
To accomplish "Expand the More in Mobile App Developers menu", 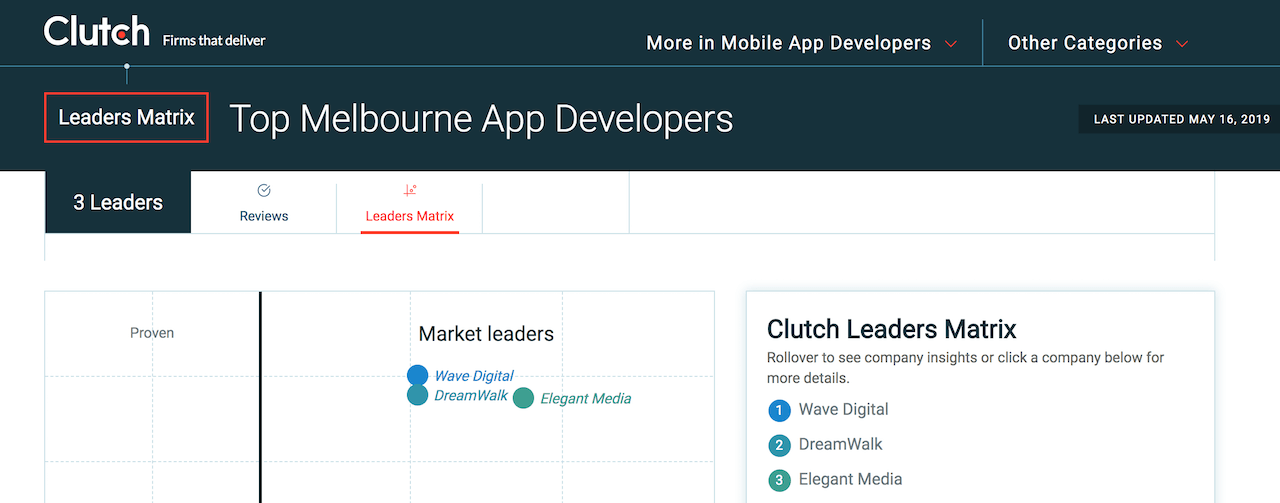I will tap(802, 43).
